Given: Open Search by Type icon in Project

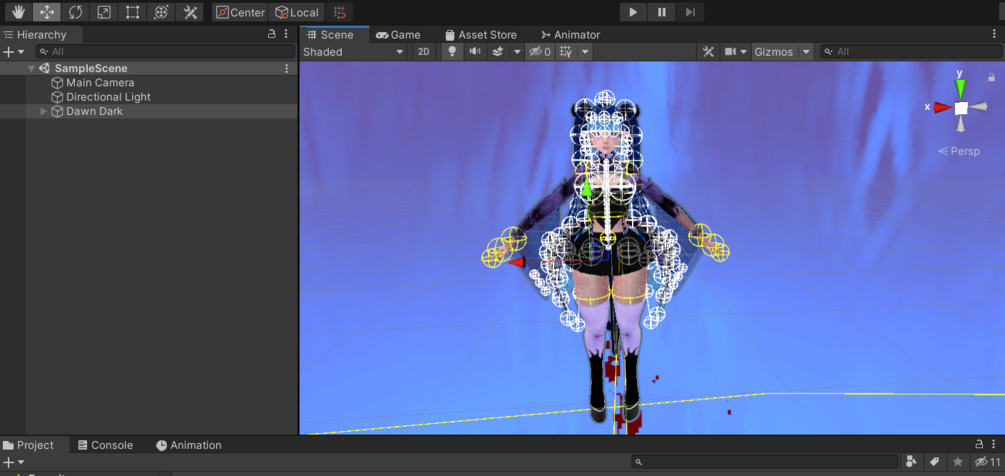Looking at the screenshot, I should (x=911, y=462).
